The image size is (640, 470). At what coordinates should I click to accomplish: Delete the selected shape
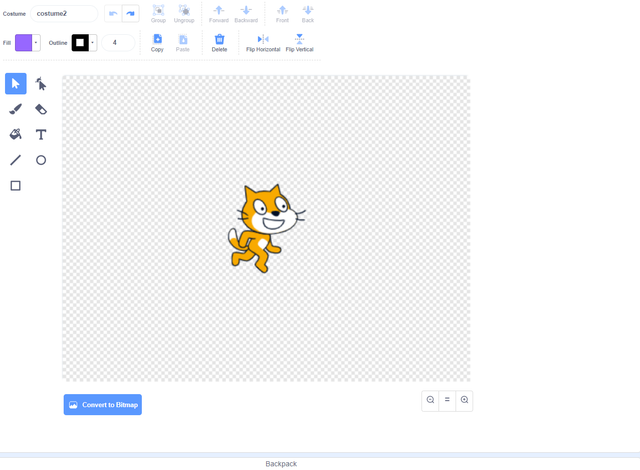(x=219, y=43)
